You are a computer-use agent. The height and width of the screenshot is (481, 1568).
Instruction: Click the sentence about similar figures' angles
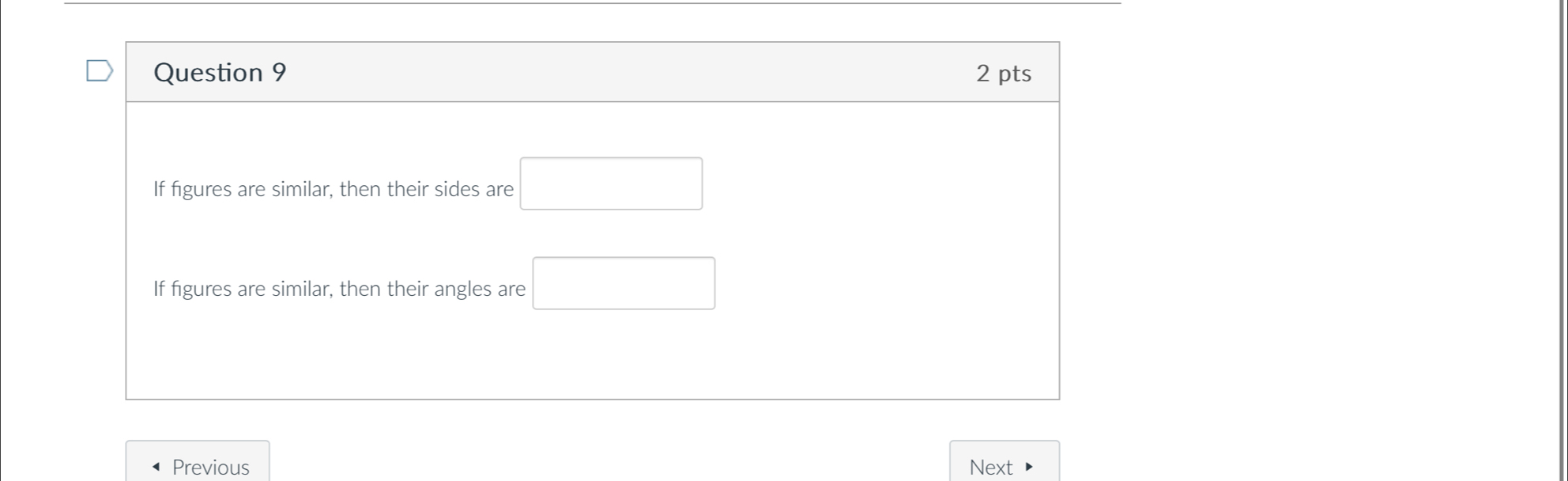point(339,289)
